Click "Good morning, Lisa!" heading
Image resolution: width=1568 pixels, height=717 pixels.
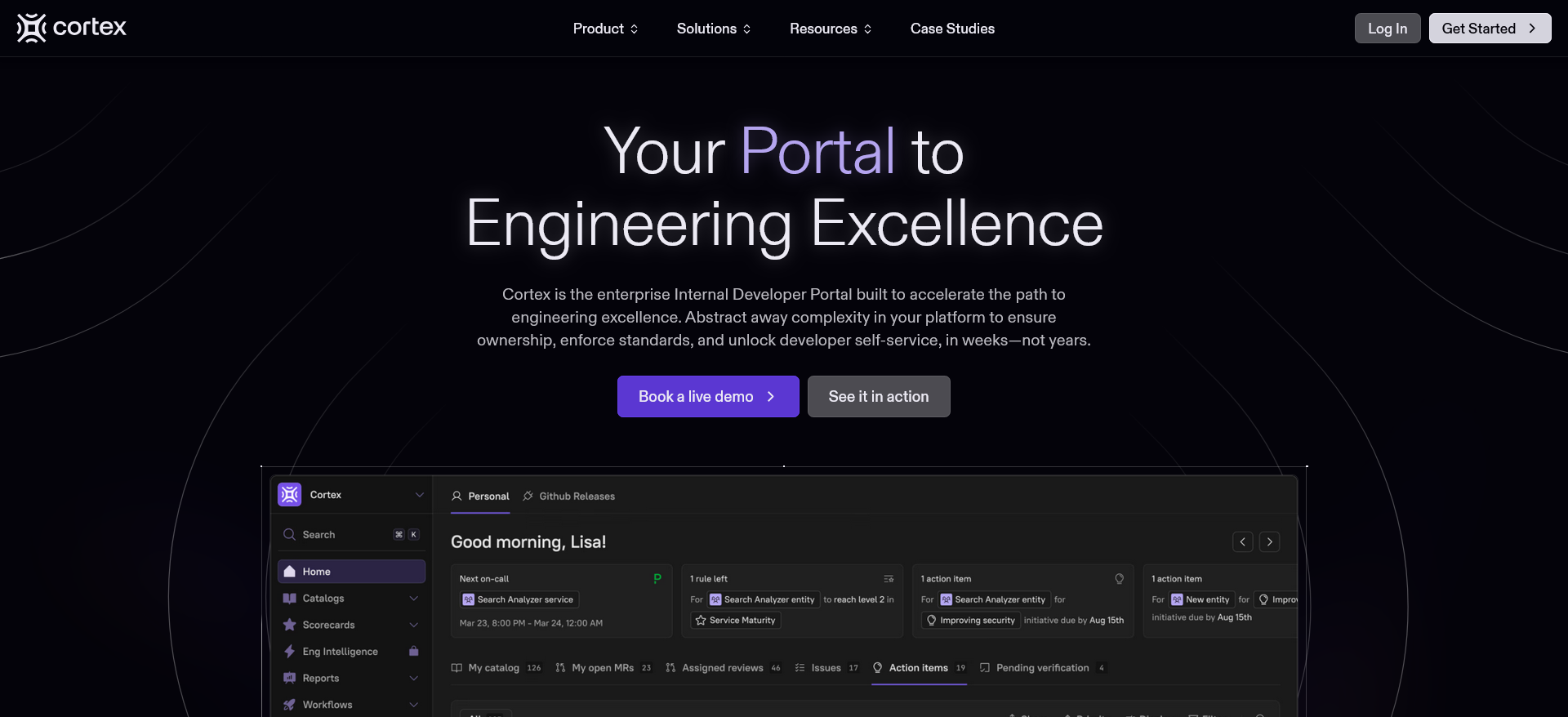pos(528,542)
